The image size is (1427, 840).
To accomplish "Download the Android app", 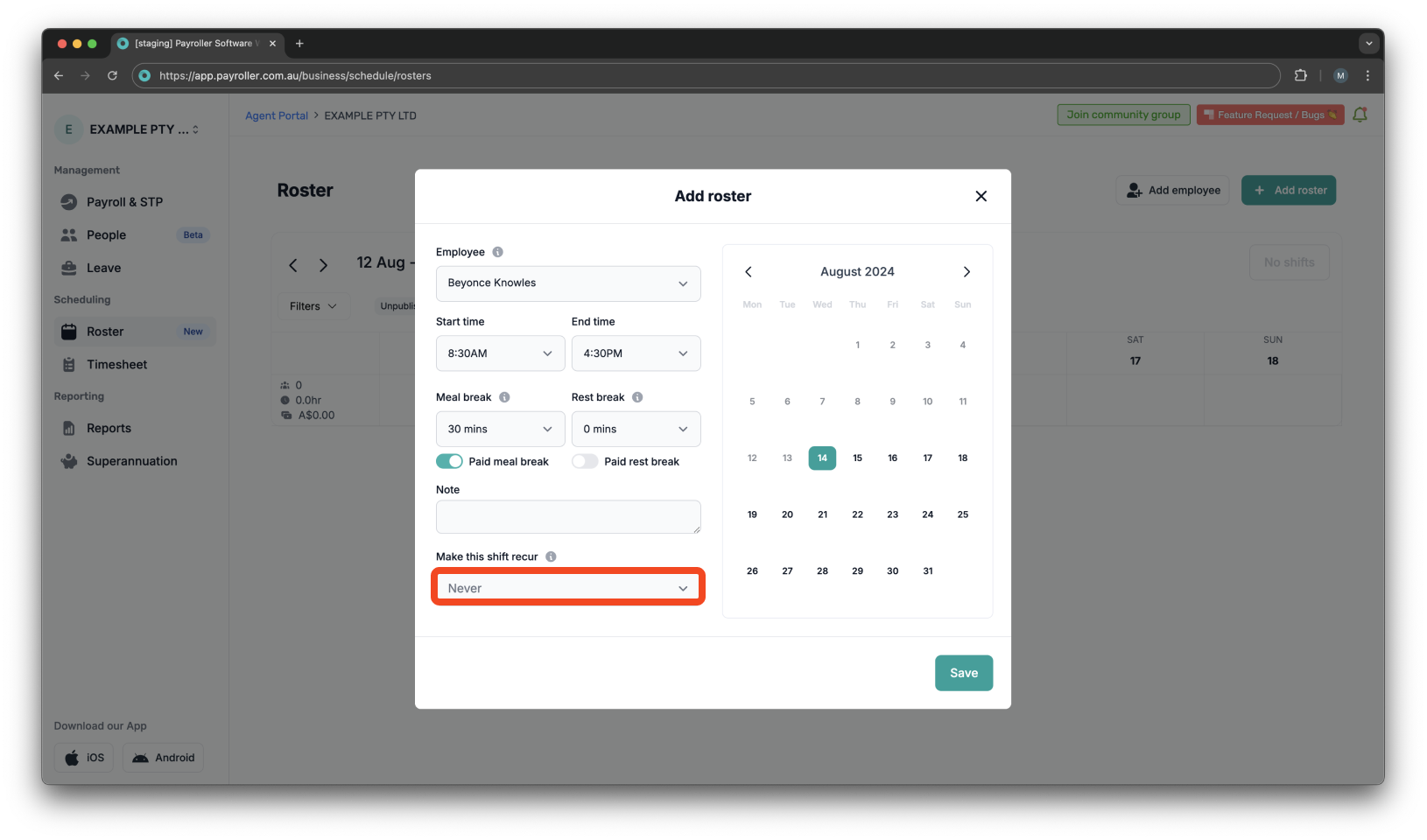I will [163, 758].
